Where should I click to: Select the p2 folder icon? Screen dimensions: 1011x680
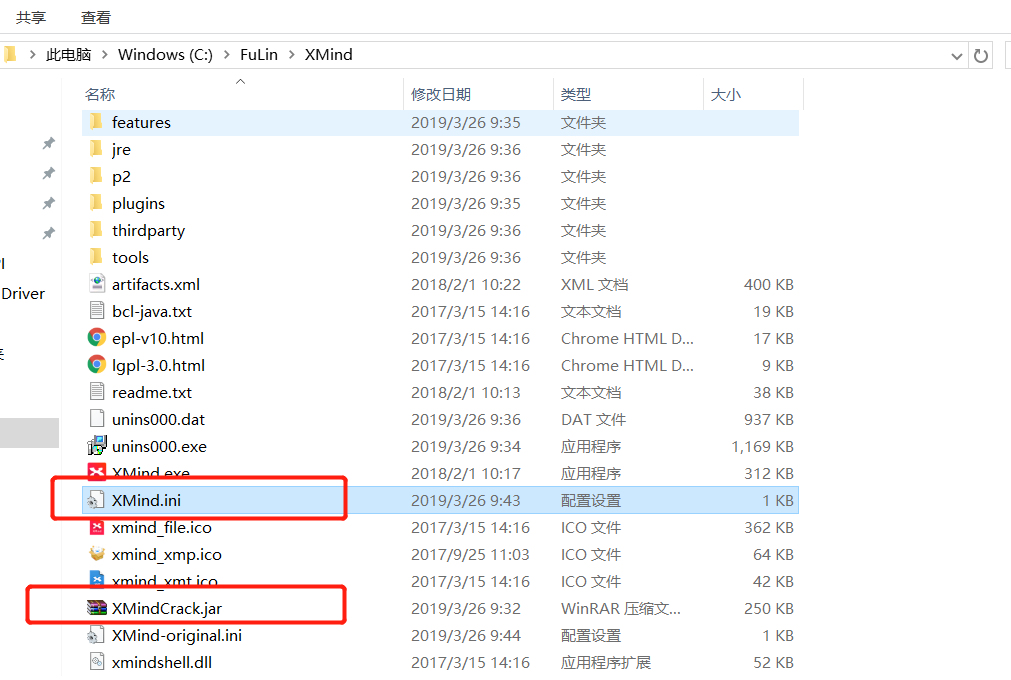pos(96,176)
